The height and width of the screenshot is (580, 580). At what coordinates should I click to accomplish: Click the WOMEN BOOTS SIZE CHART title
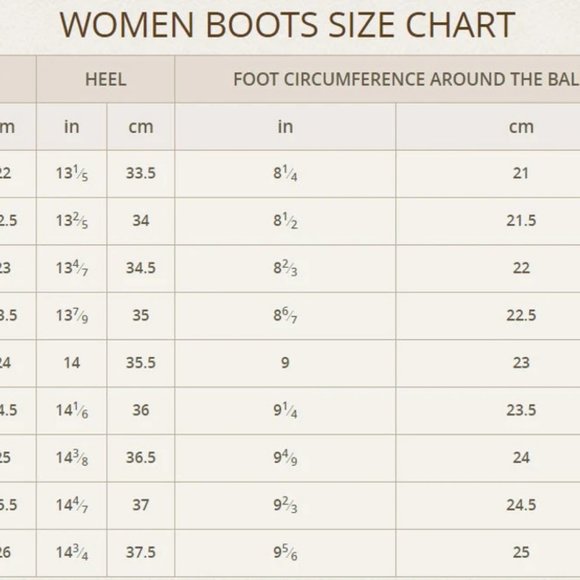(x=287, y=25)
